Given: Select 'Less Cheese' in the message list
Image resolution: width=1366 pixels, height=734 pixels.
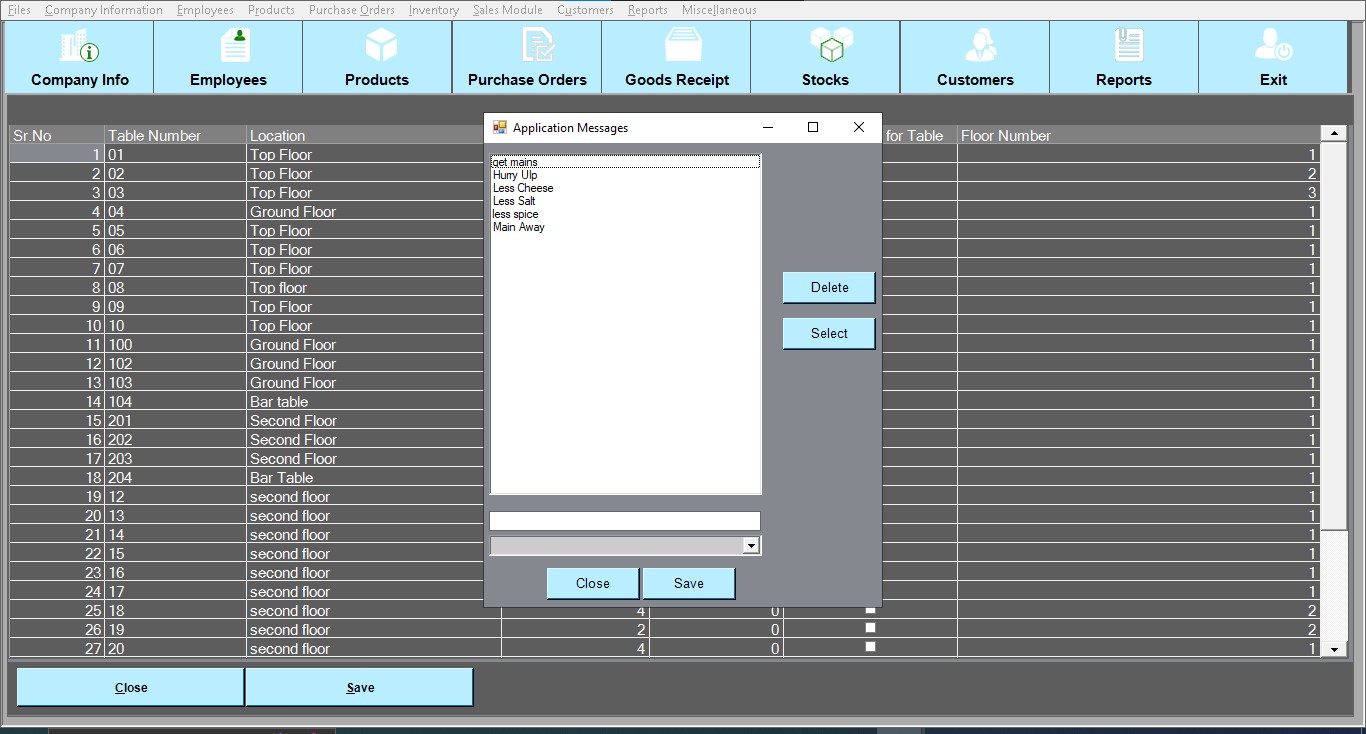Looking at the screenshot, I should tap(523, 188).
